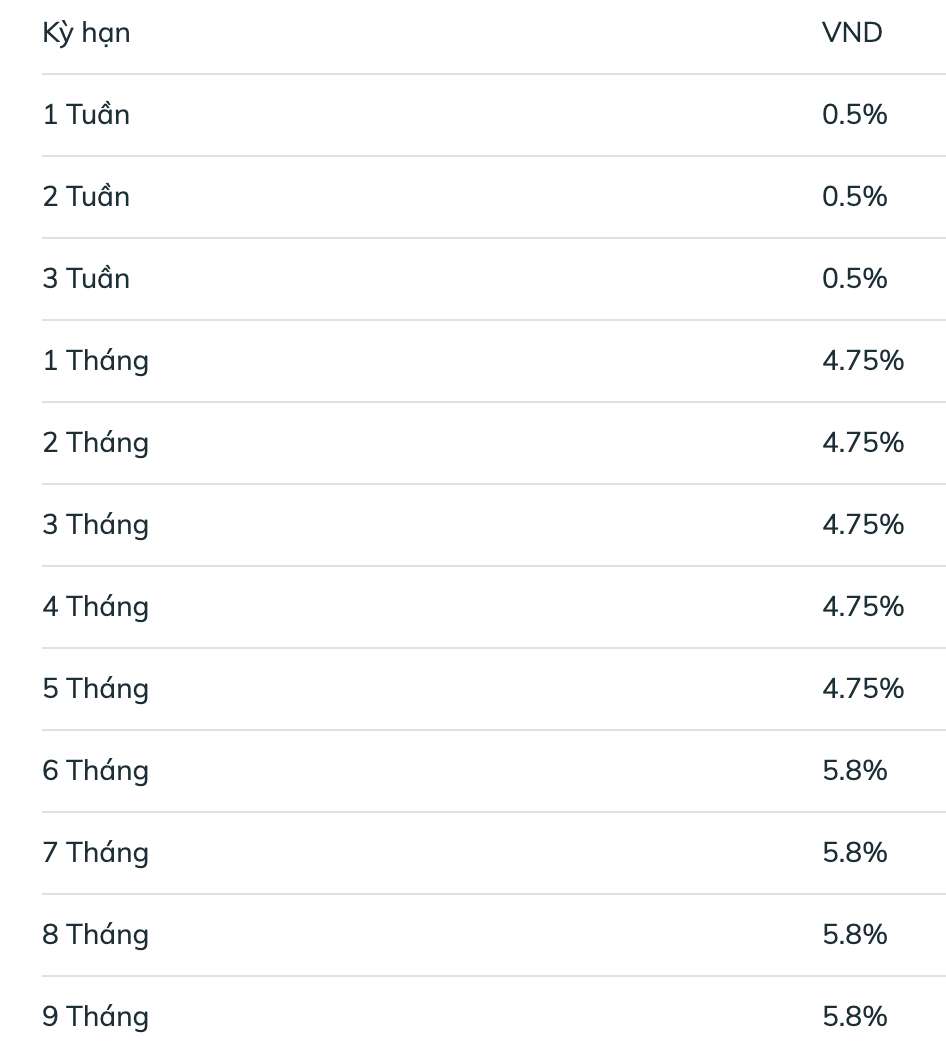Viewport: 946px width, 1048px height.
Task: Click the "2 Tháng" term label
Action: pos(95,443)
